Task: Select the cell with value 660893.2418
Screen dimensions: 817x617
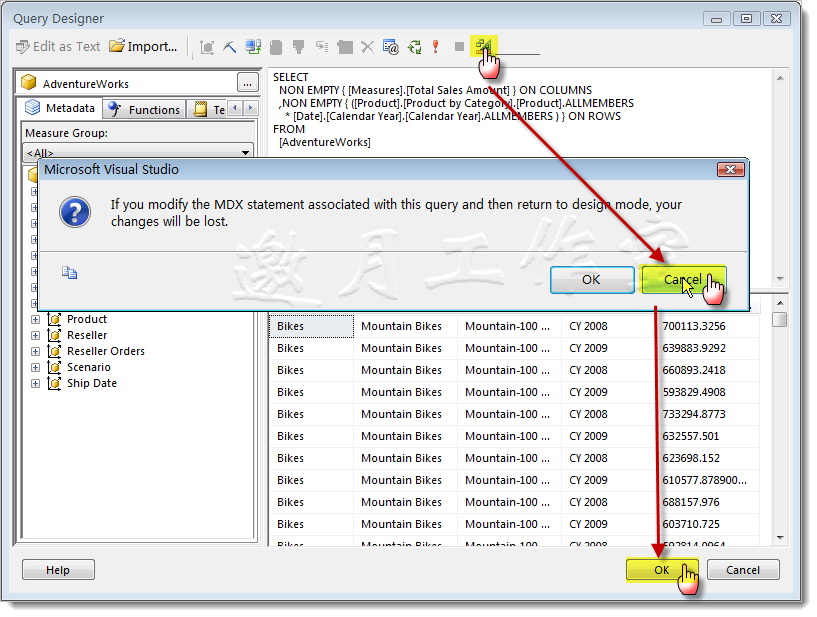Action: coord(707,370)
